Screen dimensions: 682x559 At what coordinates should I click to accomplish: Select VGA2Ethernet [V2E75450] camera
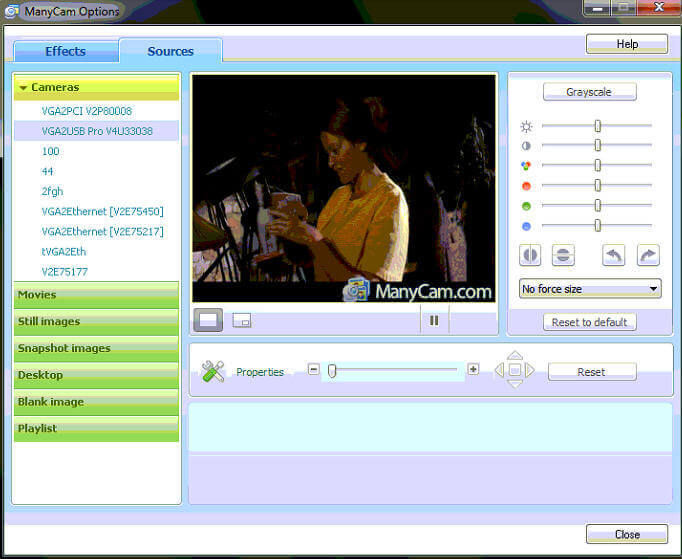[96, 211]
